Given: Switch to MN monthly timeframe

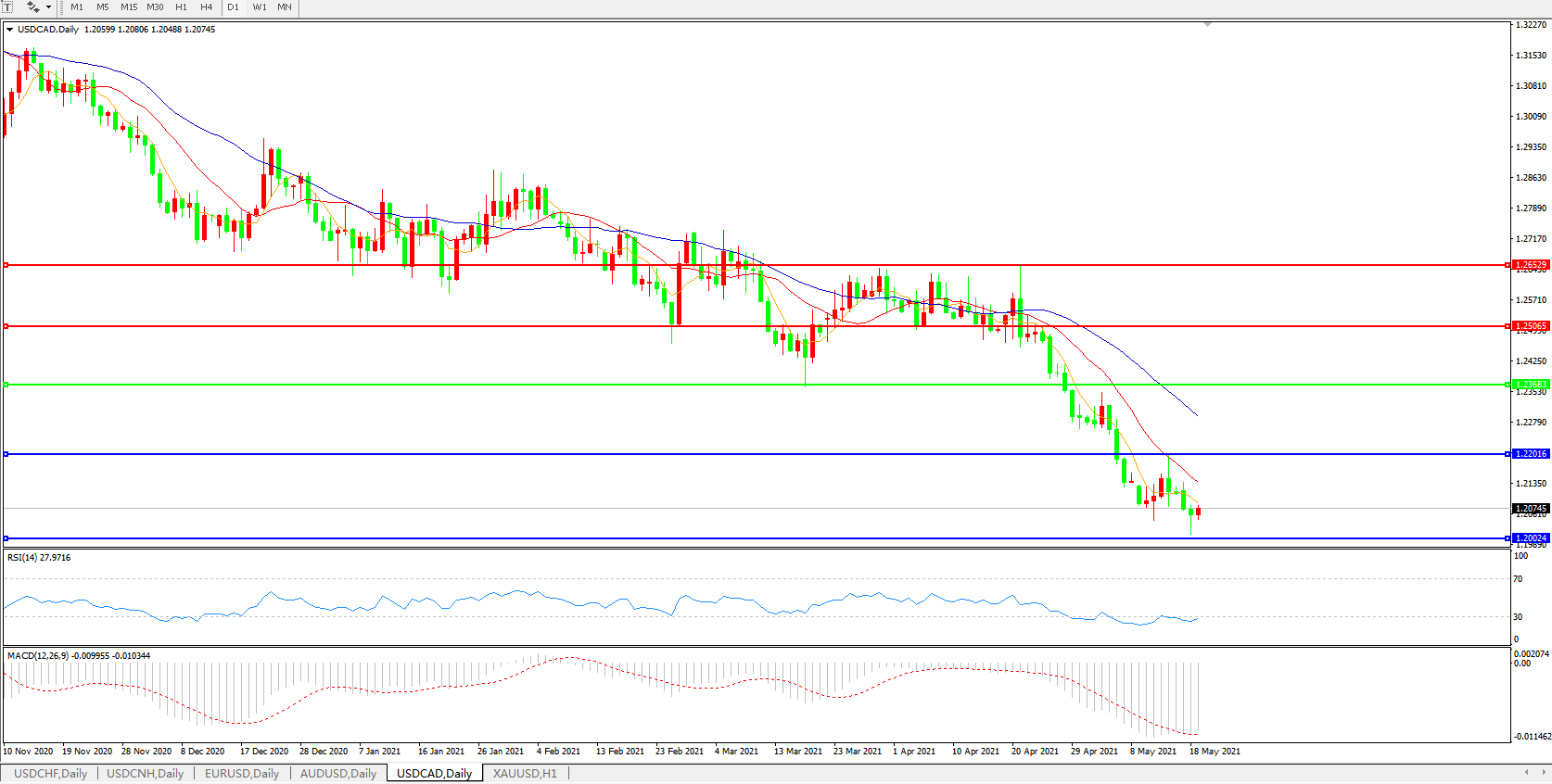Looking at the screenshot, I should pyautogui.click(x=285, y=7).
